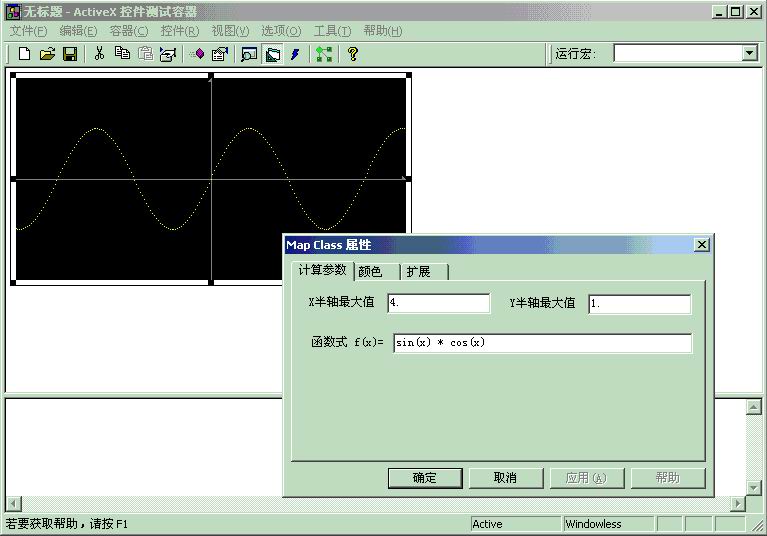
Task: Click the insert new control toolbar icon
Action: [167, 54]
